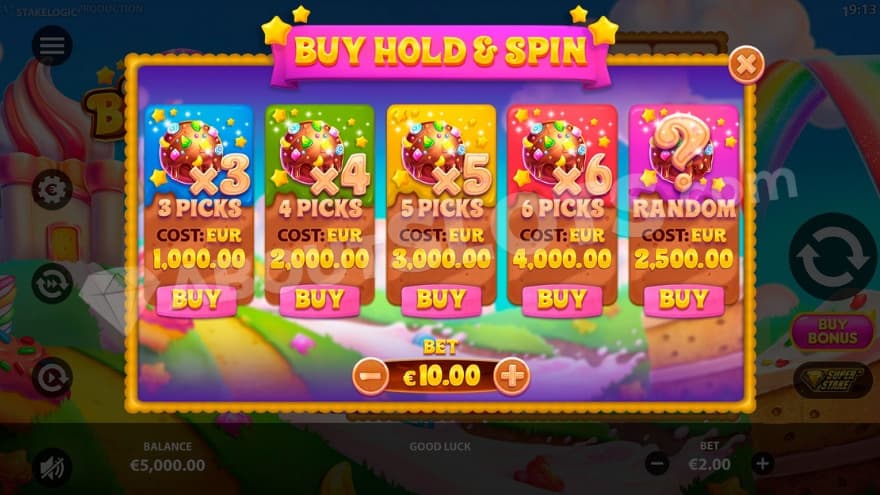Buy the 6 Picks option
Image resolution: width=880 pixels, height=495 pixels.
[562, 300]
